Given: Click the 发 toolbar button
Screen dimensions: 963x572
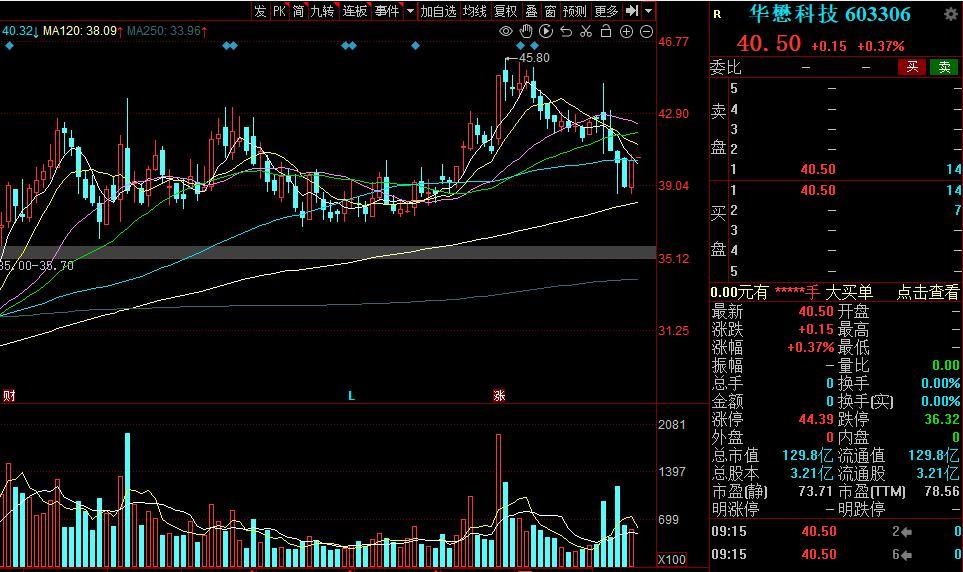Looking at the screenshot, I should (x=260, y=10).
